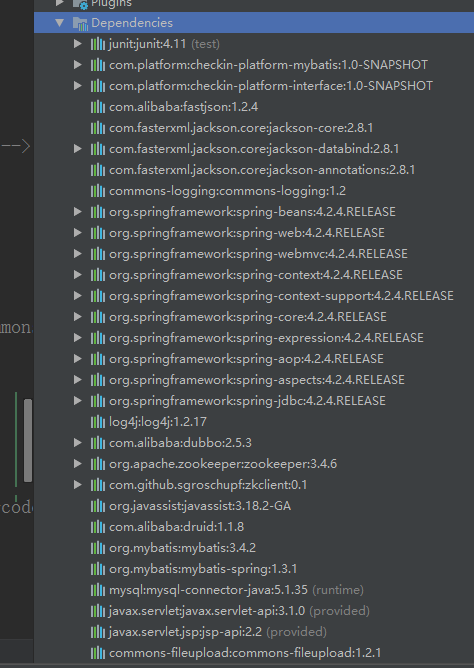Expand com.alibaba:dubbo:2.5.3 arrow

click(78, 443)
